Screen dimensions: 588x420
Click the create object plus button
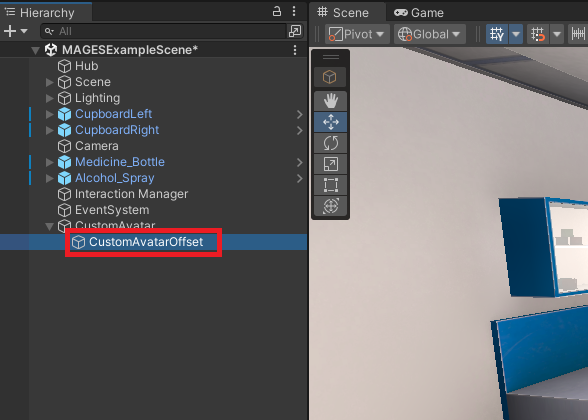click(10, 31)
